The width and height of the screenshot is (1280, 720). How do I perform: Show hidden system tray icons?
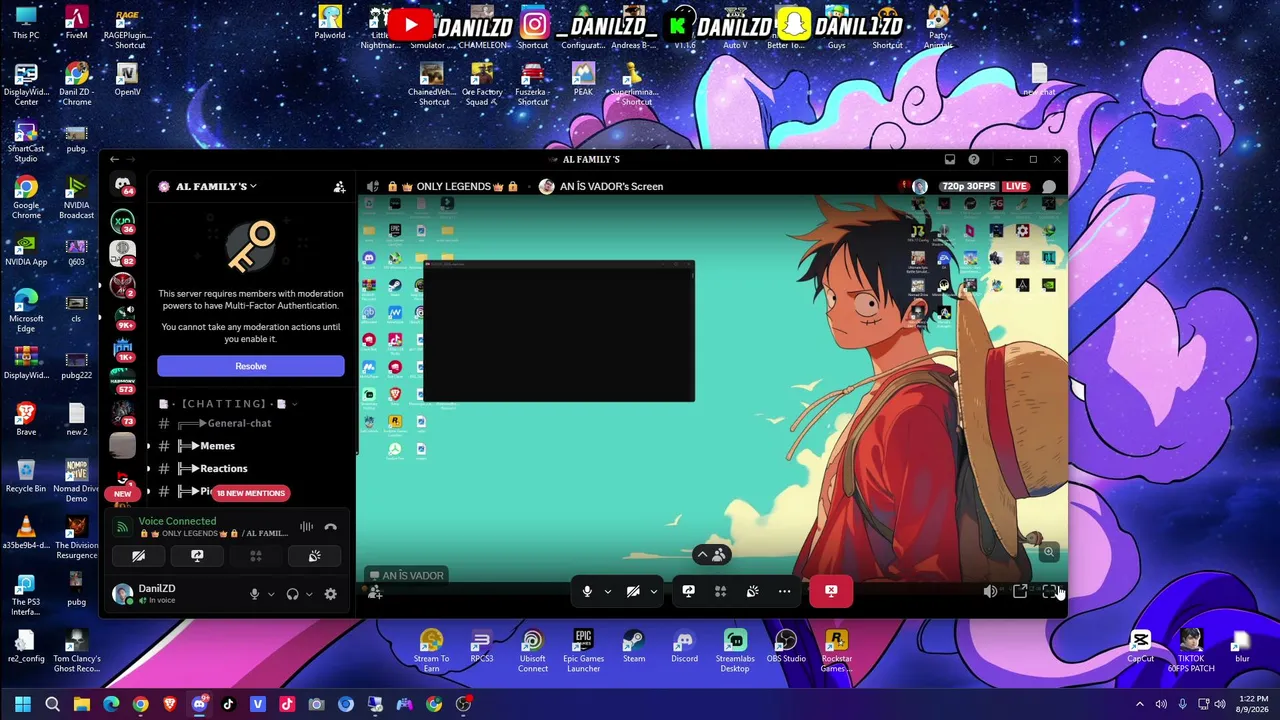[1139, 704]
